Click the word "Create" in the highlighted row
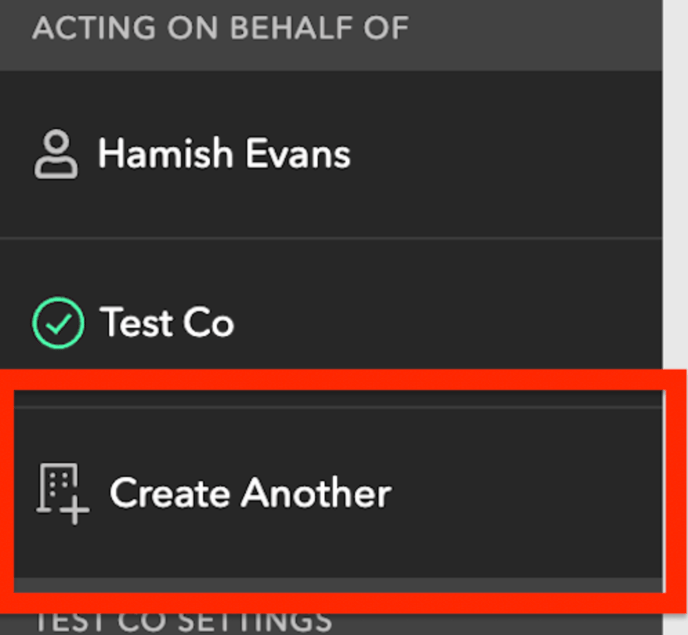688x635 pixels. pyautogui.click(x=170, y=493)
